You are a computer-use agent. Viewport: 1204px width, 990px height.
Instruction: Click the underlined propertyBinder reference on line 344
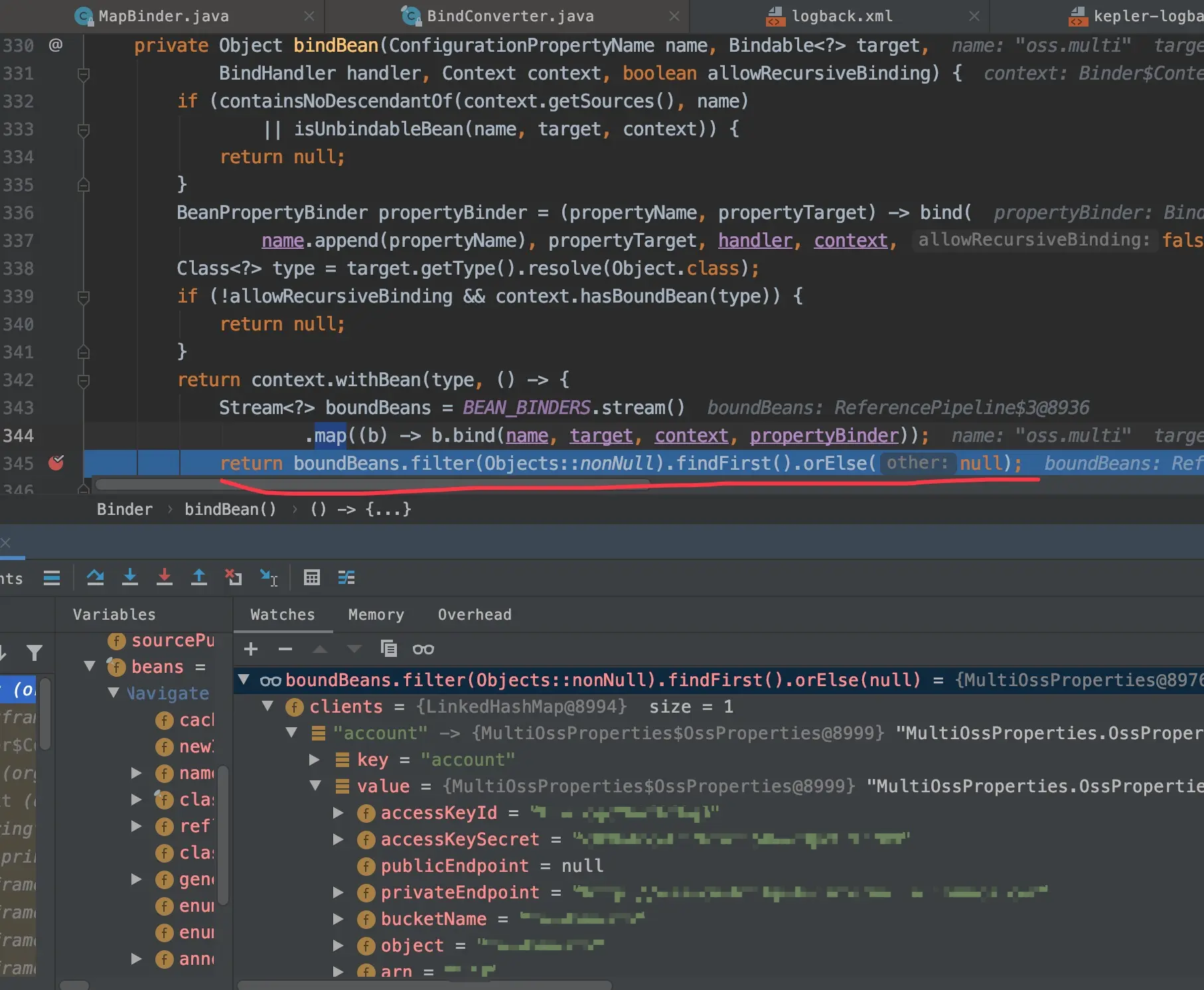point(824,435)
